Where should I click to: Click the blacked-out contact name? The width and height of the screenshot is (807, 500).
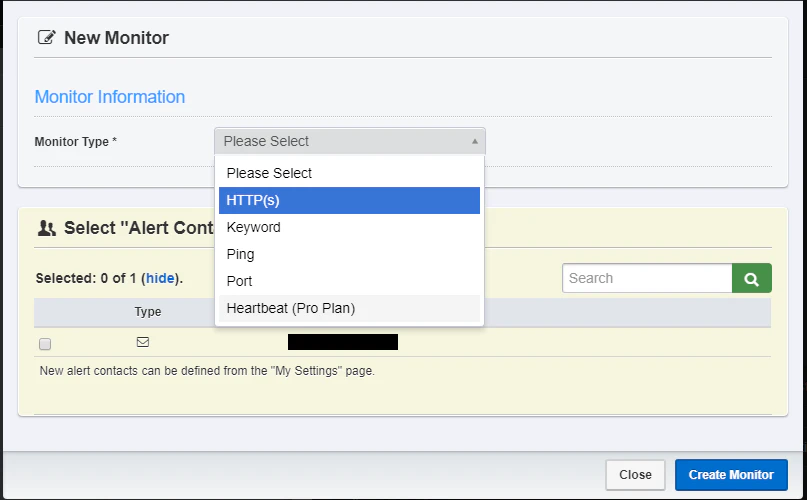coord(343,342)
